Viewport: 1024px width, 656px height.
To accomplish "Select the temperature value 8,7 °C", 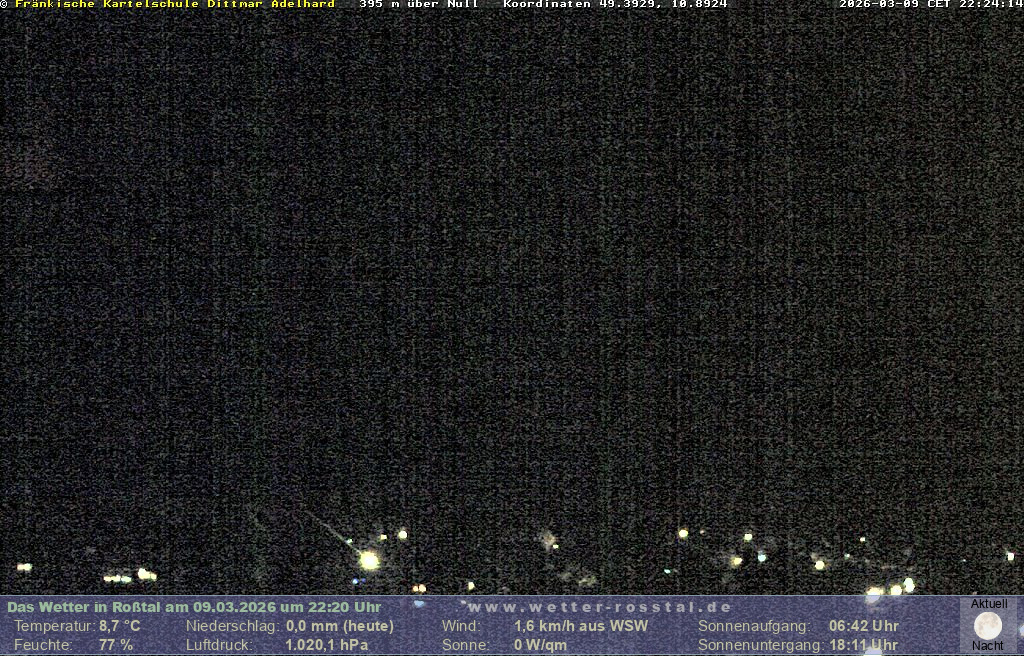I will click(x=119, y=626).
